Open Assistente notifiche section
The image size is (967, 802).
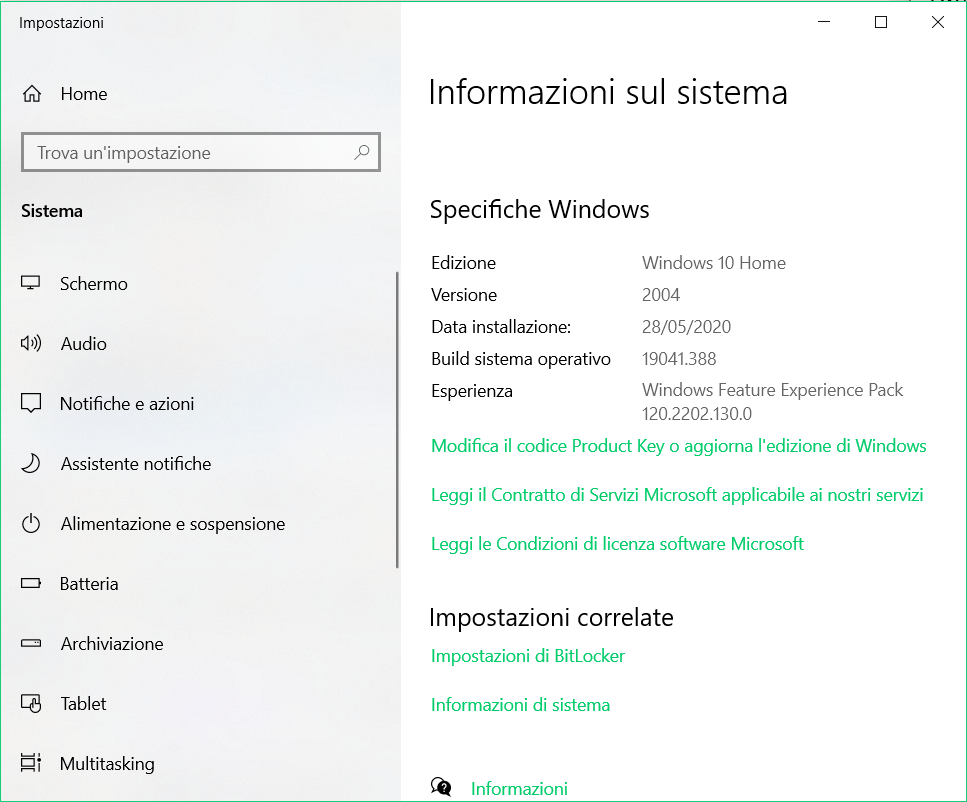click(x=136, y=463)
